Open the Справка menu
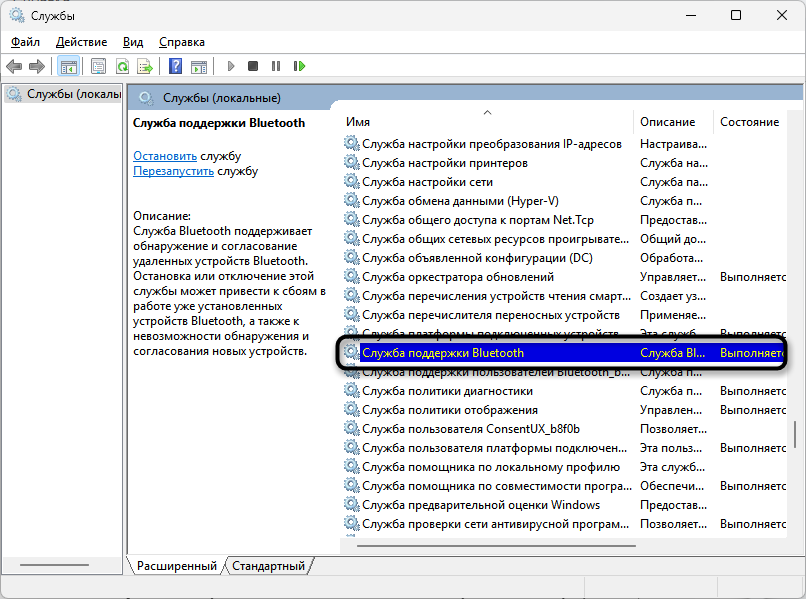Image resolution: width=806 pixels, height=599 pixels. (x=181, y=42)
